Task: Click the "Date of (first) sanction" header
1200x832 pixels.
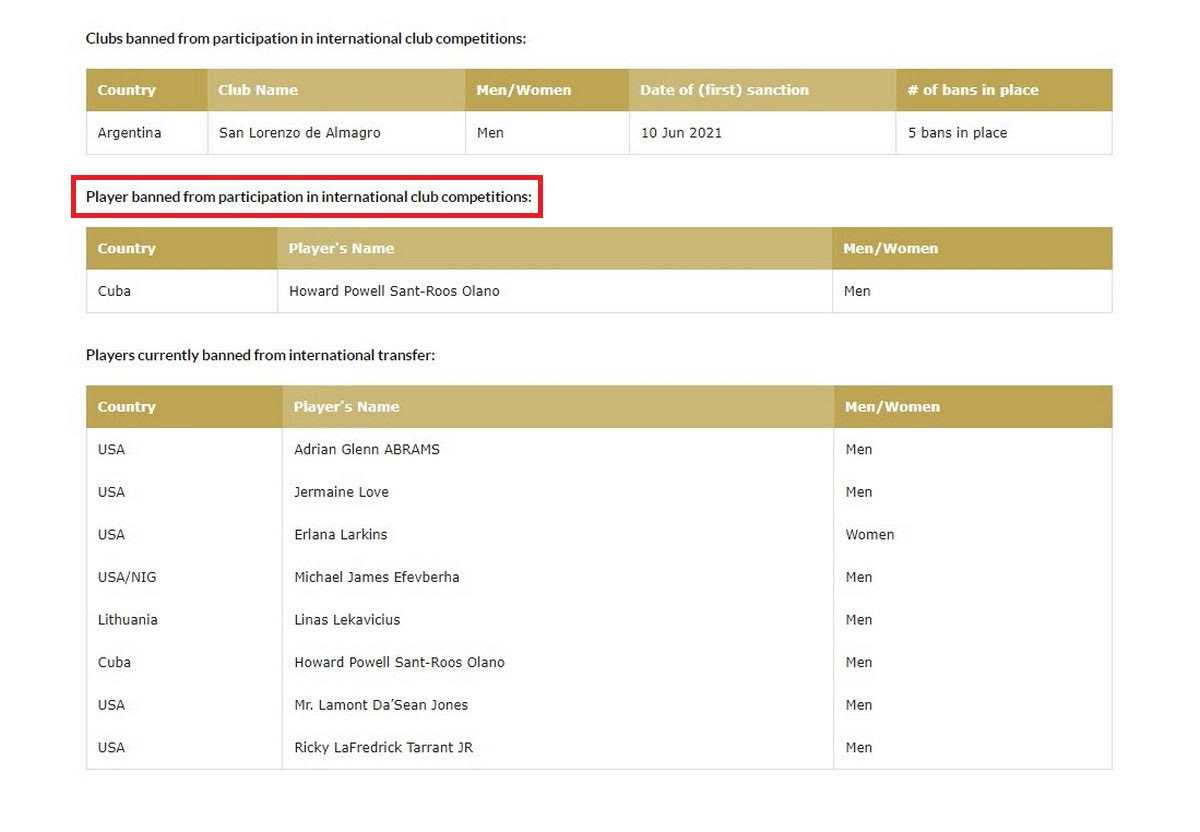Action: click(724, 90)
